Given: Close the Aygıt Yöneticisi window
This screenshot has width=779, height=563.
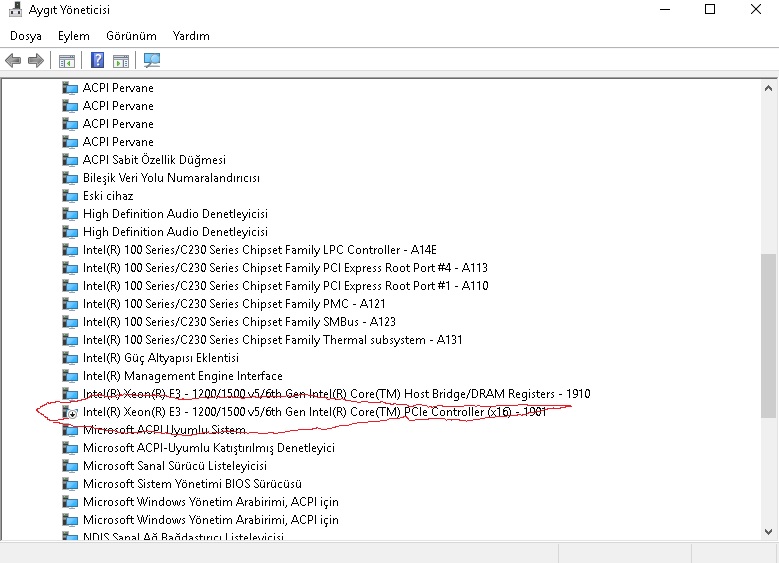Looking at the screenshot, I should click(756, 9).
